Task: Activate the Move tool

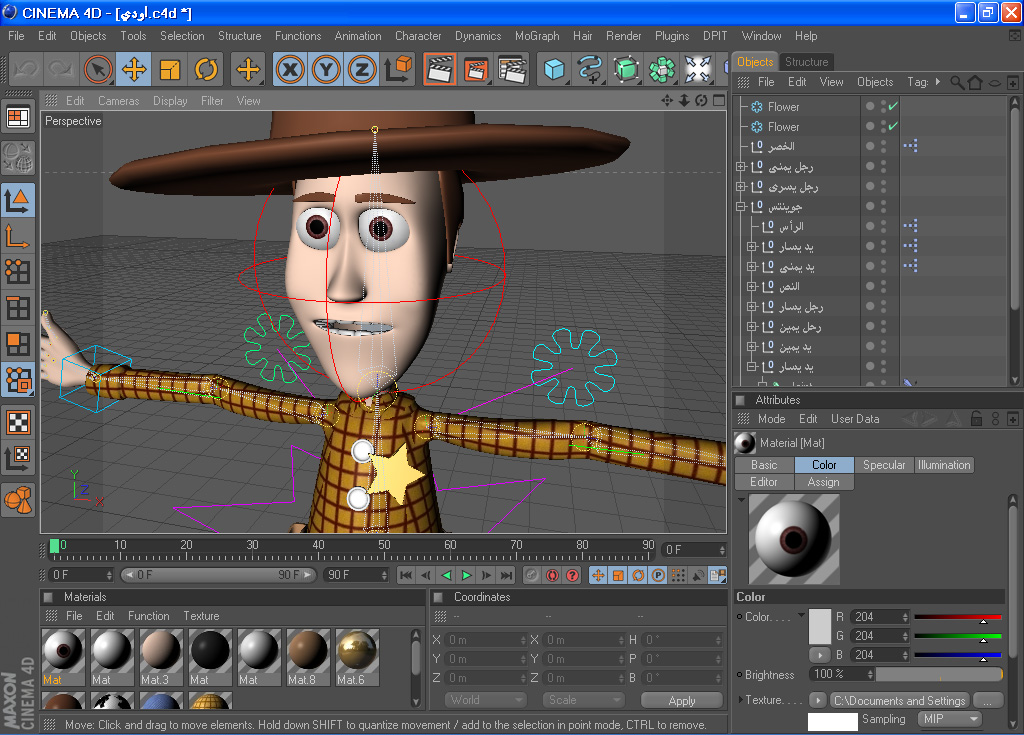Action: pos(134,69)
